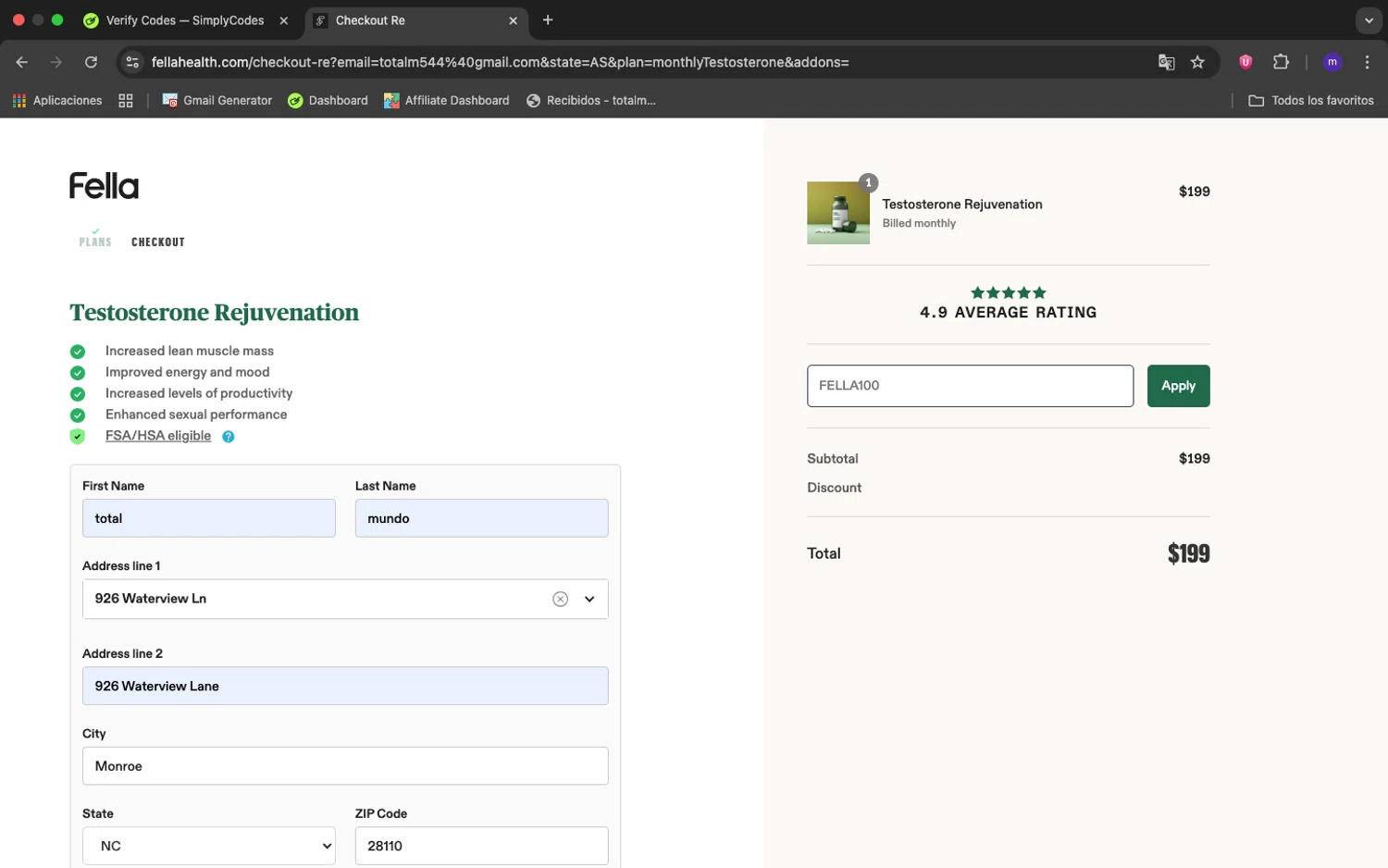This screenshot has height=868, width=1388.
Task: Open Affiliate Dashboard bookmark
Action: pos(447,100)
